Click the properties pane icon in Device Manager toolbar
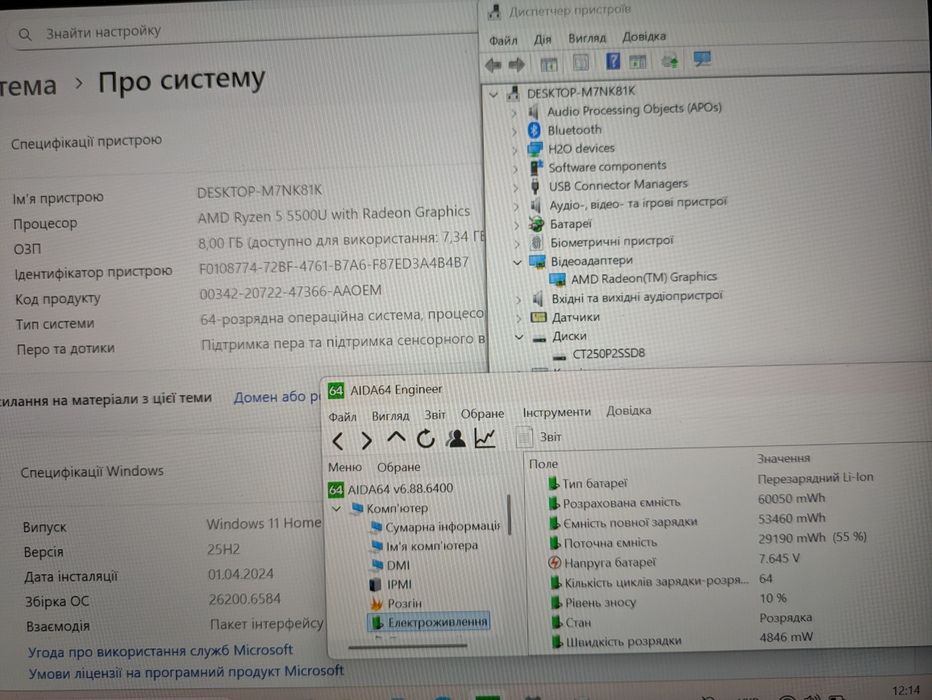932x700 pixels. (580, 62)
